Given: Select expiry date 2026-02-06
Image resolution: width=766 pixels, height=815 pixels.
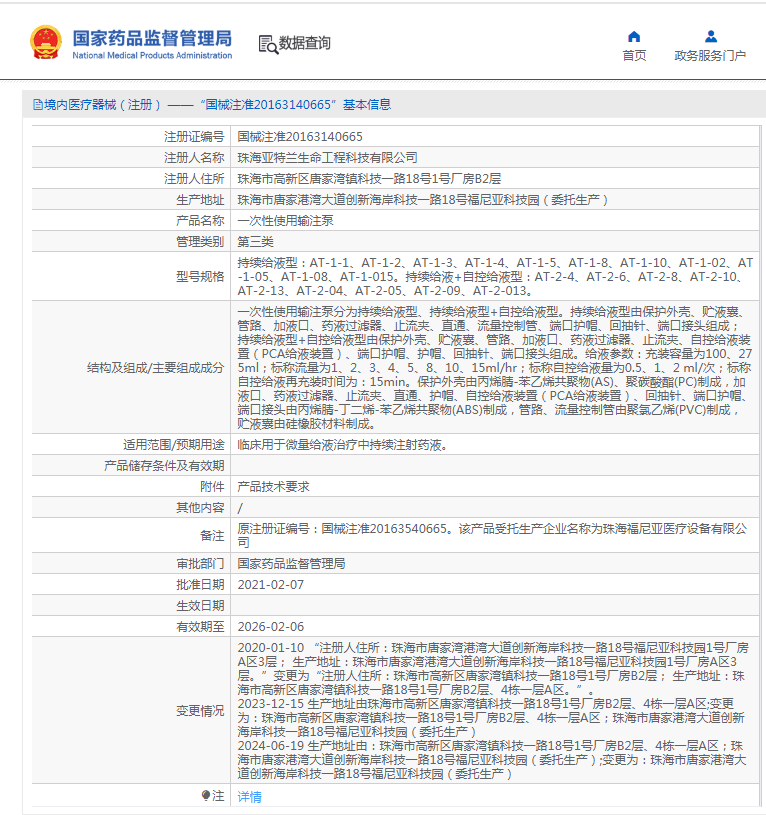Looking at the screenshot, I should coord(270,627).
